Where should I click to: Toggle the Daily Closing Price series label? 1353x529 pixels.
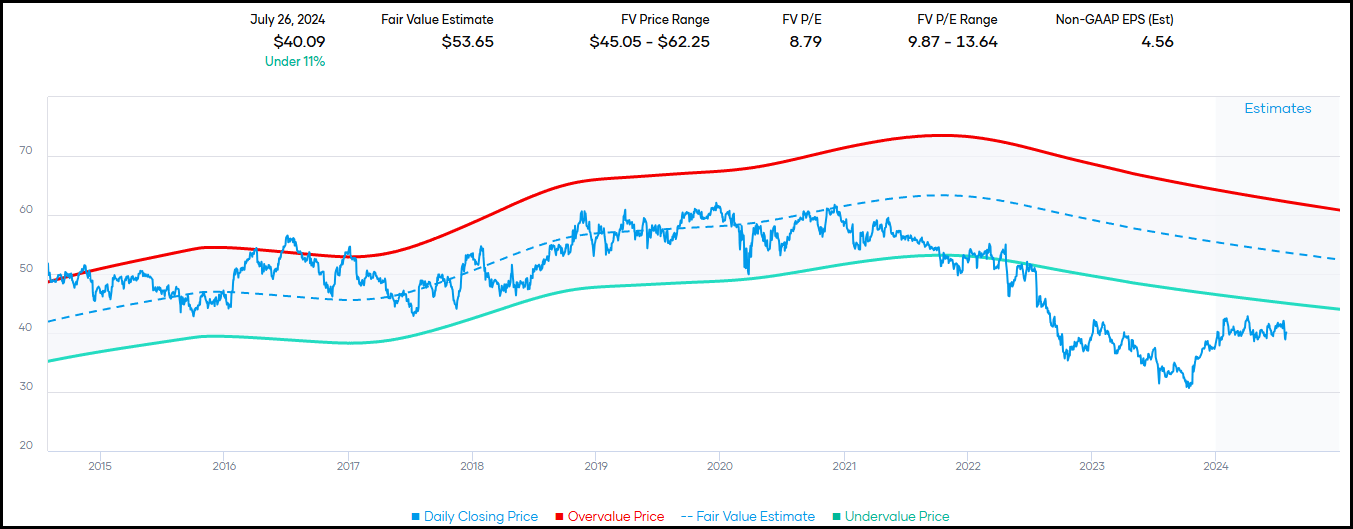(481, 517)
